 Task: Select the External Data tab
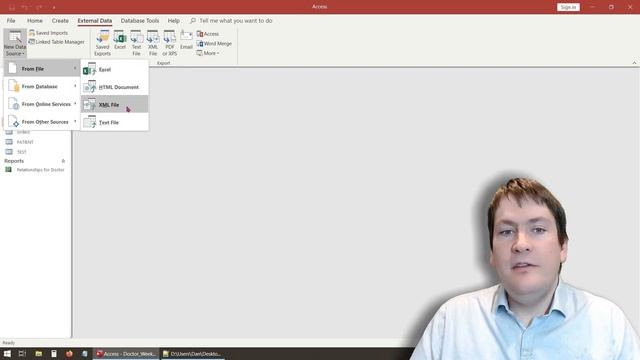(95, 20)
